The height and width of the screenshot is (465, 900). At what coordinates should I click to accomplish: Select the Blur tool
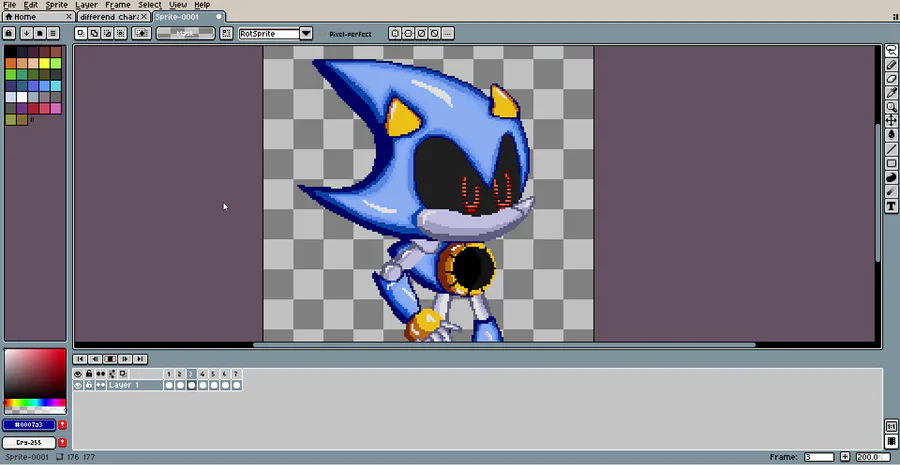tap(891, 192)
